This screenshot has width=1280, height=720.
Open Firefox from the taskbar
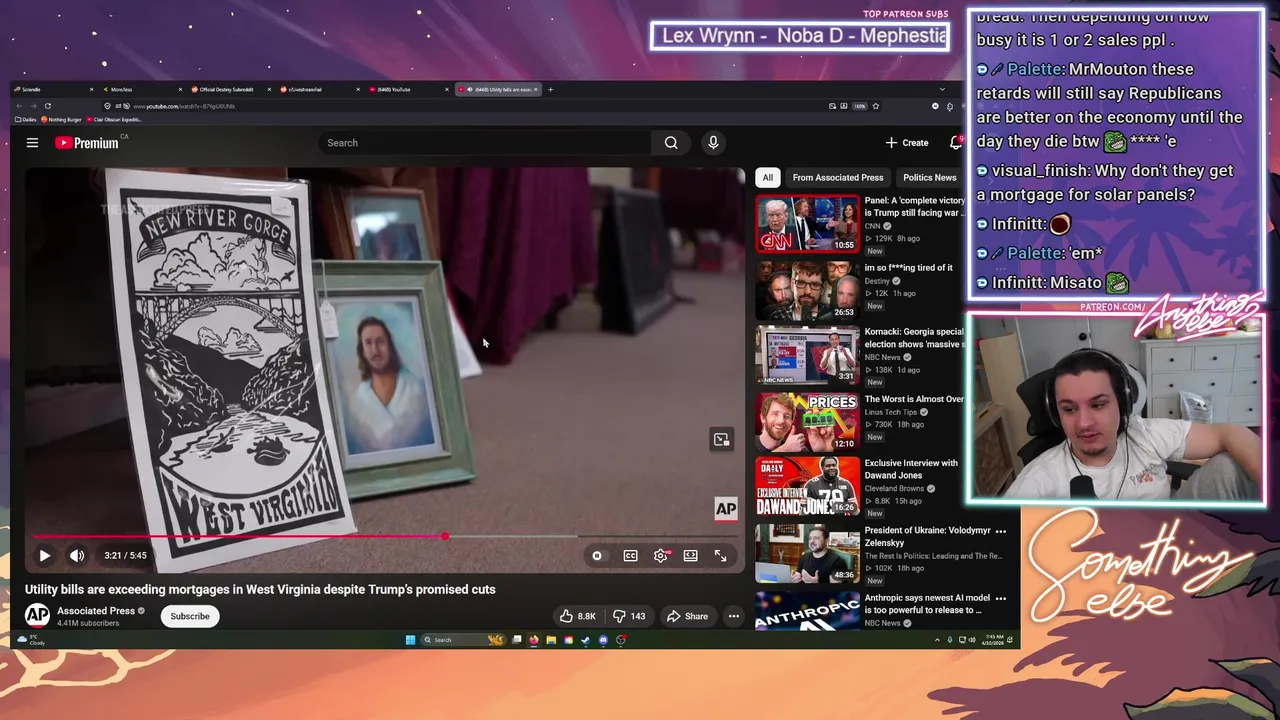(534, 640)
